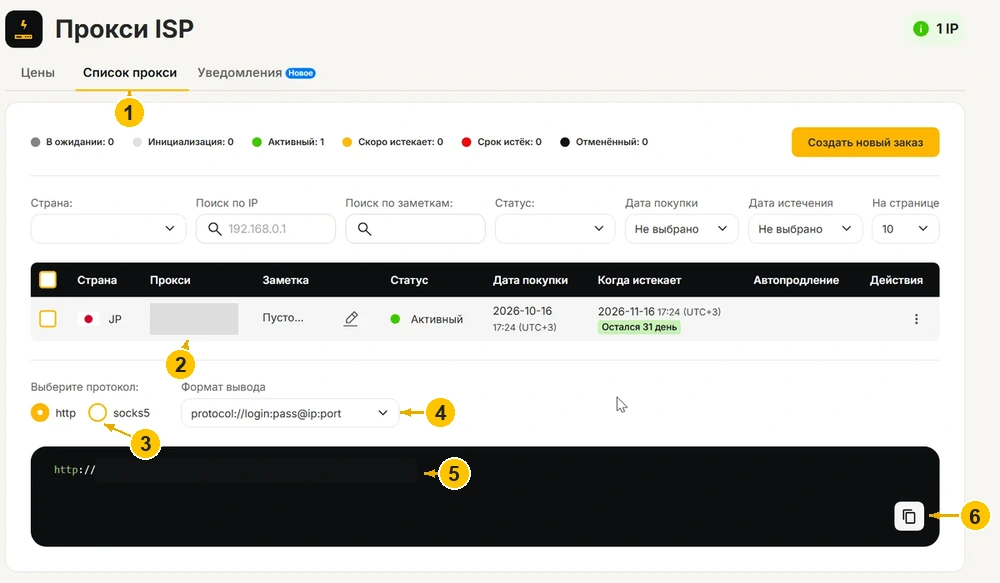The height and width of the screenshot is (583, 1000).
Task: Click the Действия column header
Action: 897,280
